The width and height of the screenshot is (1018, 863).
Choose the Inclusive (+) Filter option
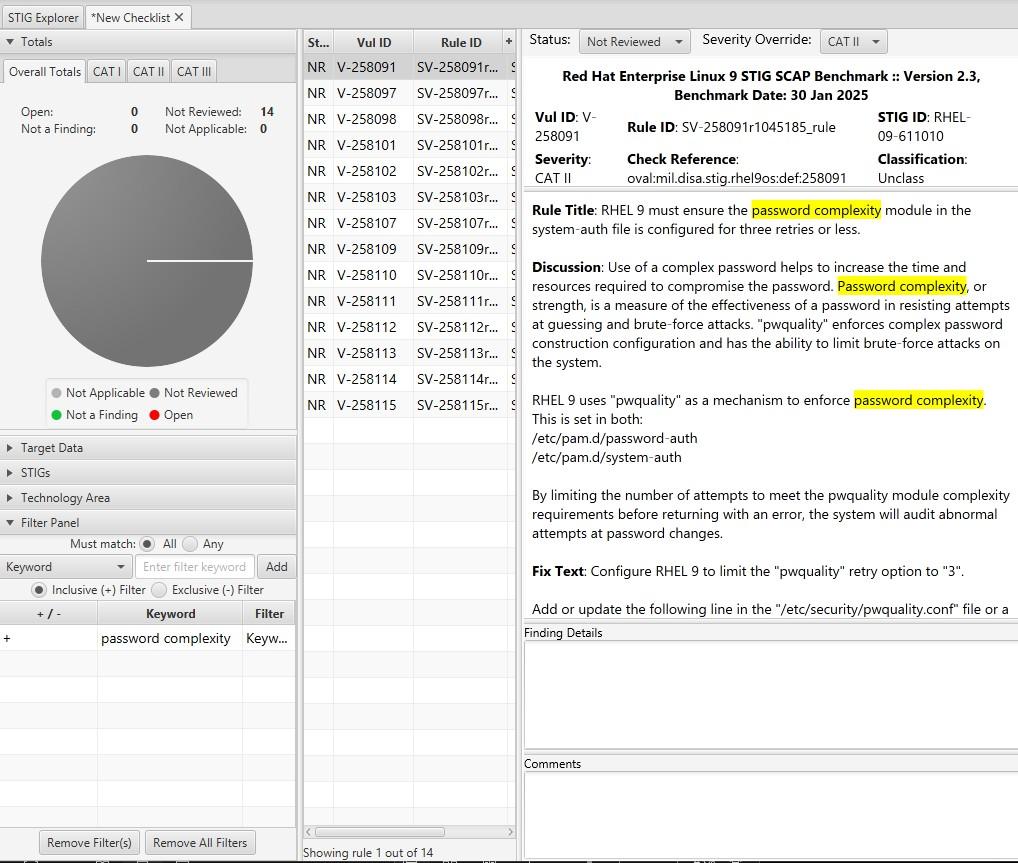[39, 590]
